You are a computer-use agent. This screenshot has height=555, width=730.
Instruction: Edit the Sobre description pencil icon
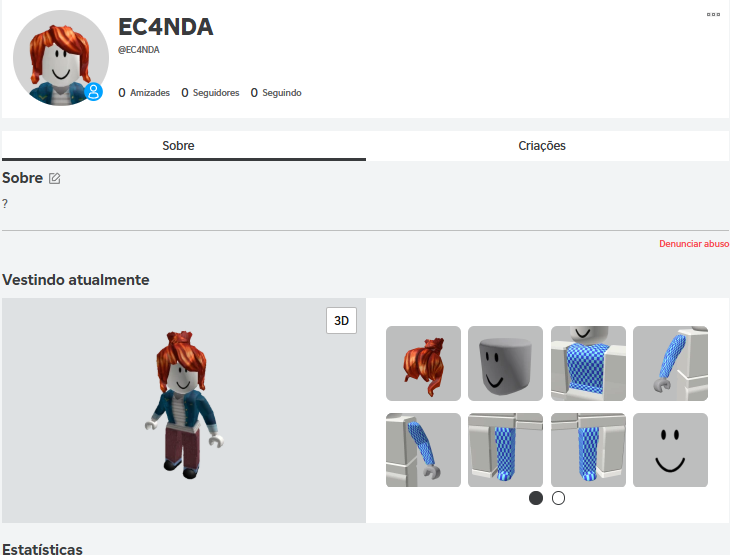54,178
